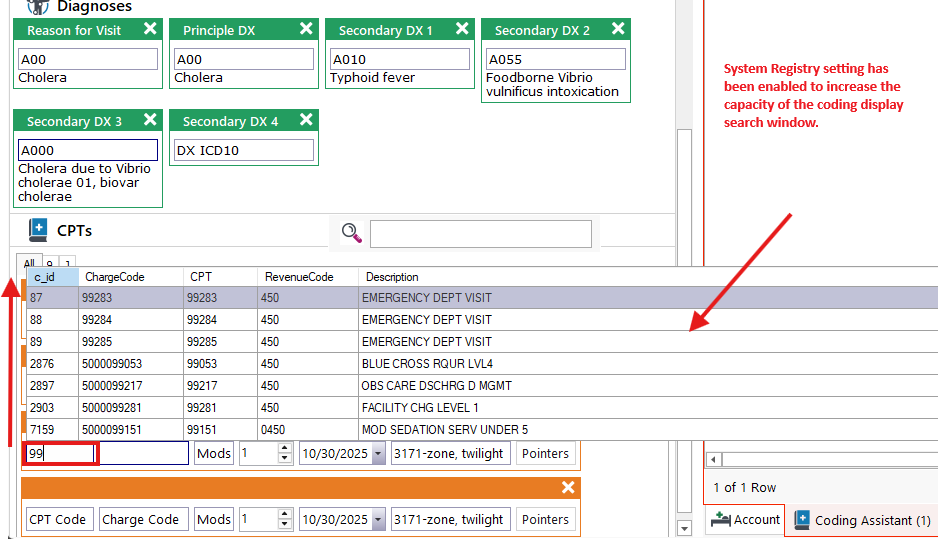938x539 pixels.
Task: Sort results by the Description column header
Action: click(x=392, y=277)
